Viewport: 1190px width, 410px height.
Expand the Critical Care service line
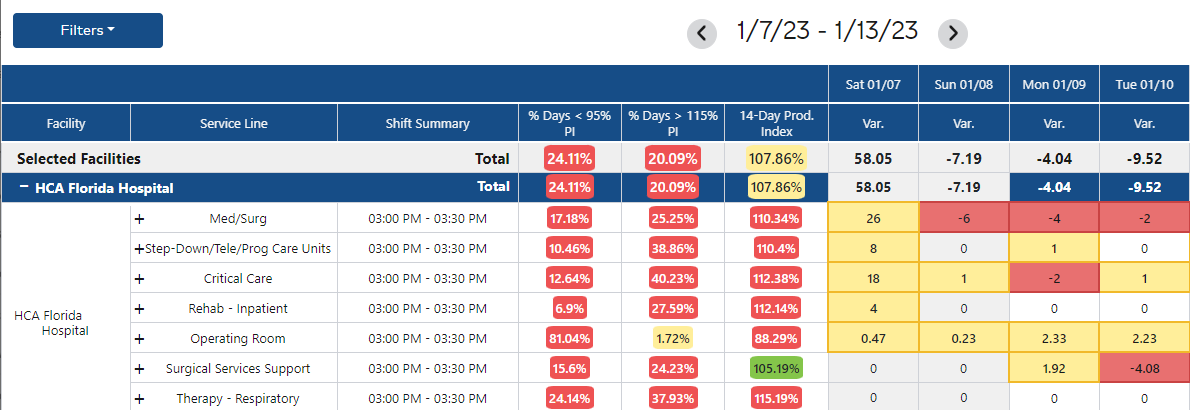click(140, 279)
